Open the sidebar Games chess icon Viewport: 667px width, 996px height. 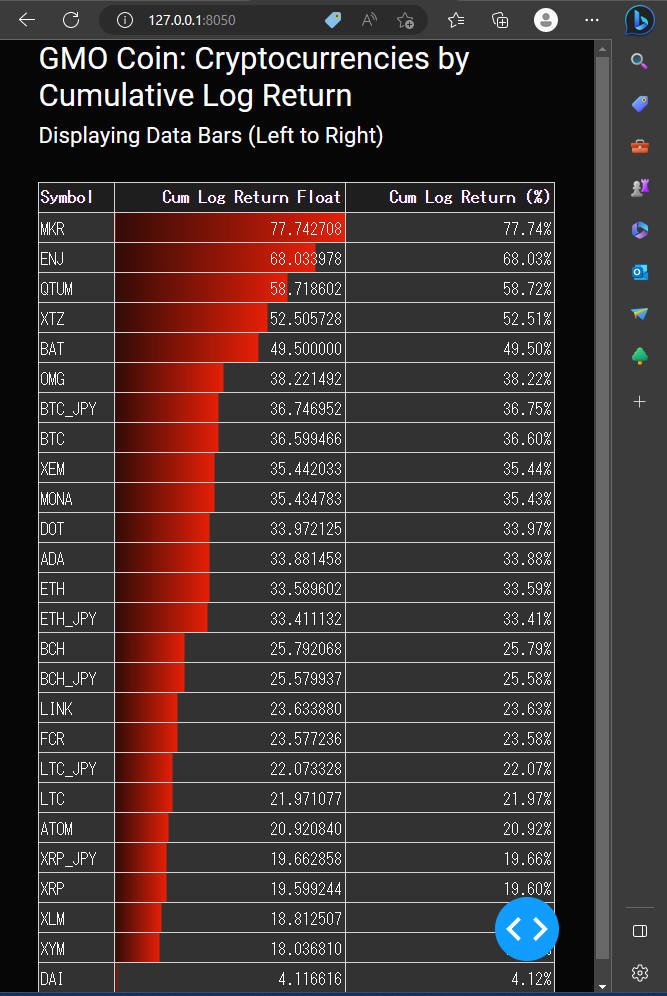(640, 188)
